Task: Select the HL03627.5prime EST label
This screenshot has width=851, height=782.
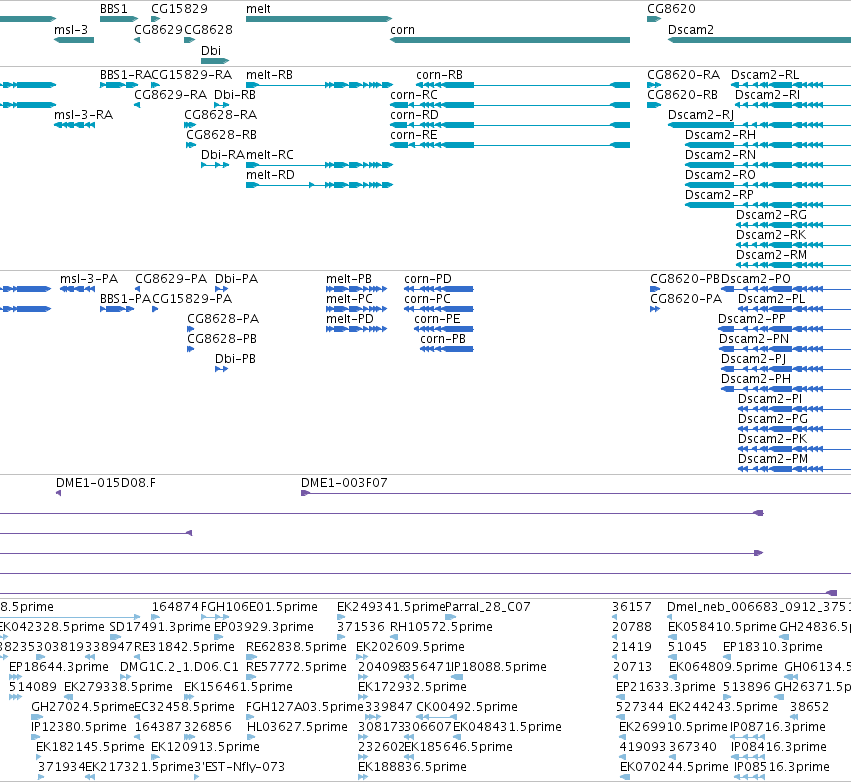Action: (x=297, y=727)
